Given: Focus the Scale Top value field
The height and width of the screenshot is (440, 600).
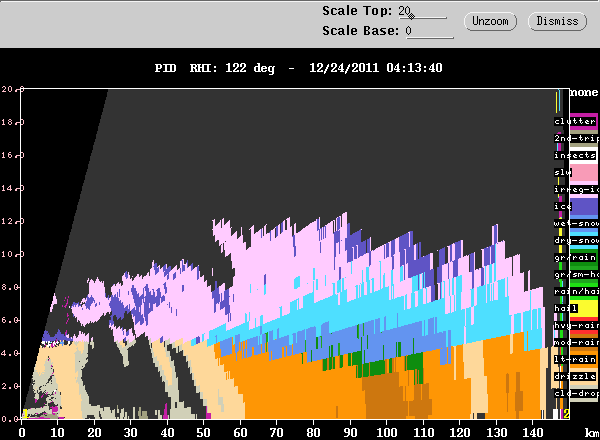Looking at the screenshot, I should 422,11.
